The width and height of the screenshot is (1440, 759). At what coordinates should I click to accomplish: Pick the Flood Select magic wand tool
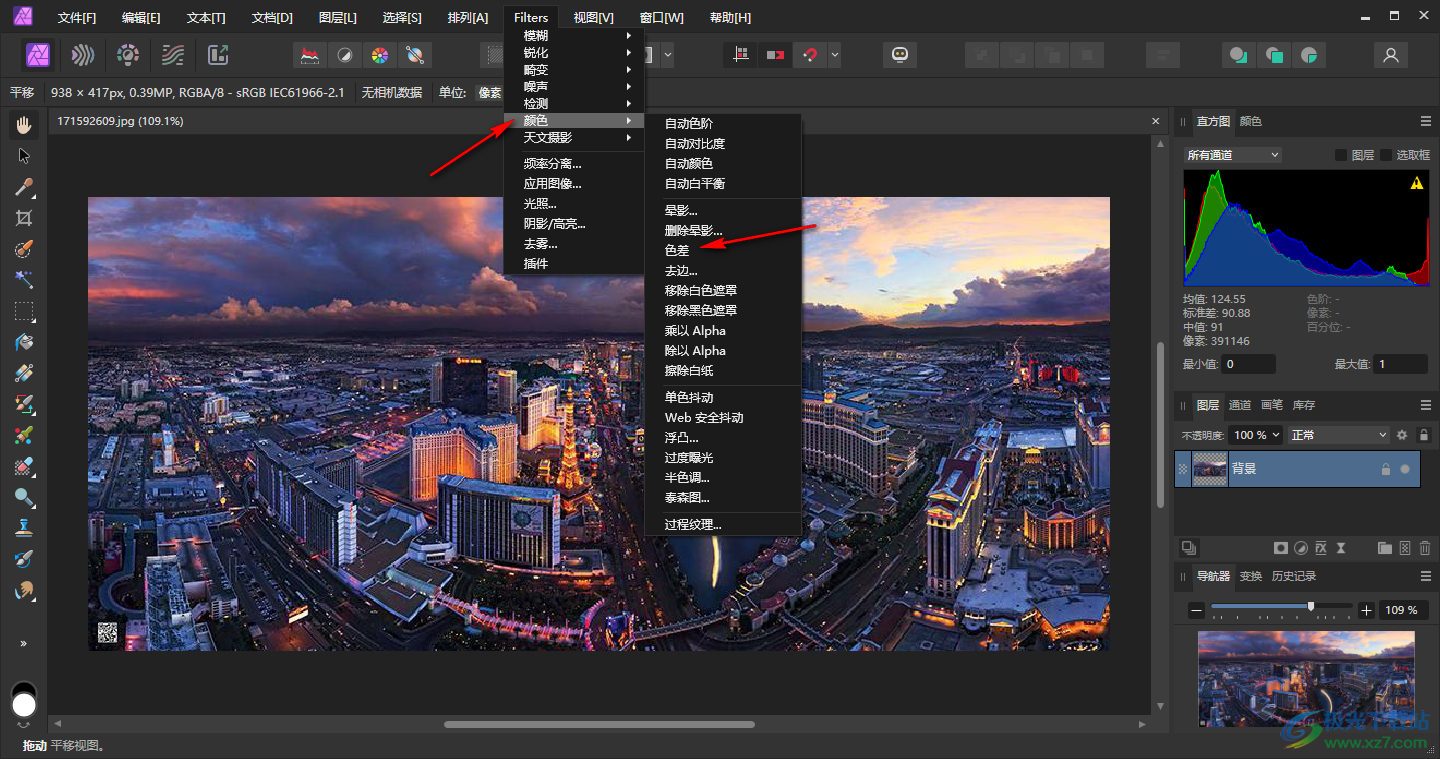pos(24,280)
